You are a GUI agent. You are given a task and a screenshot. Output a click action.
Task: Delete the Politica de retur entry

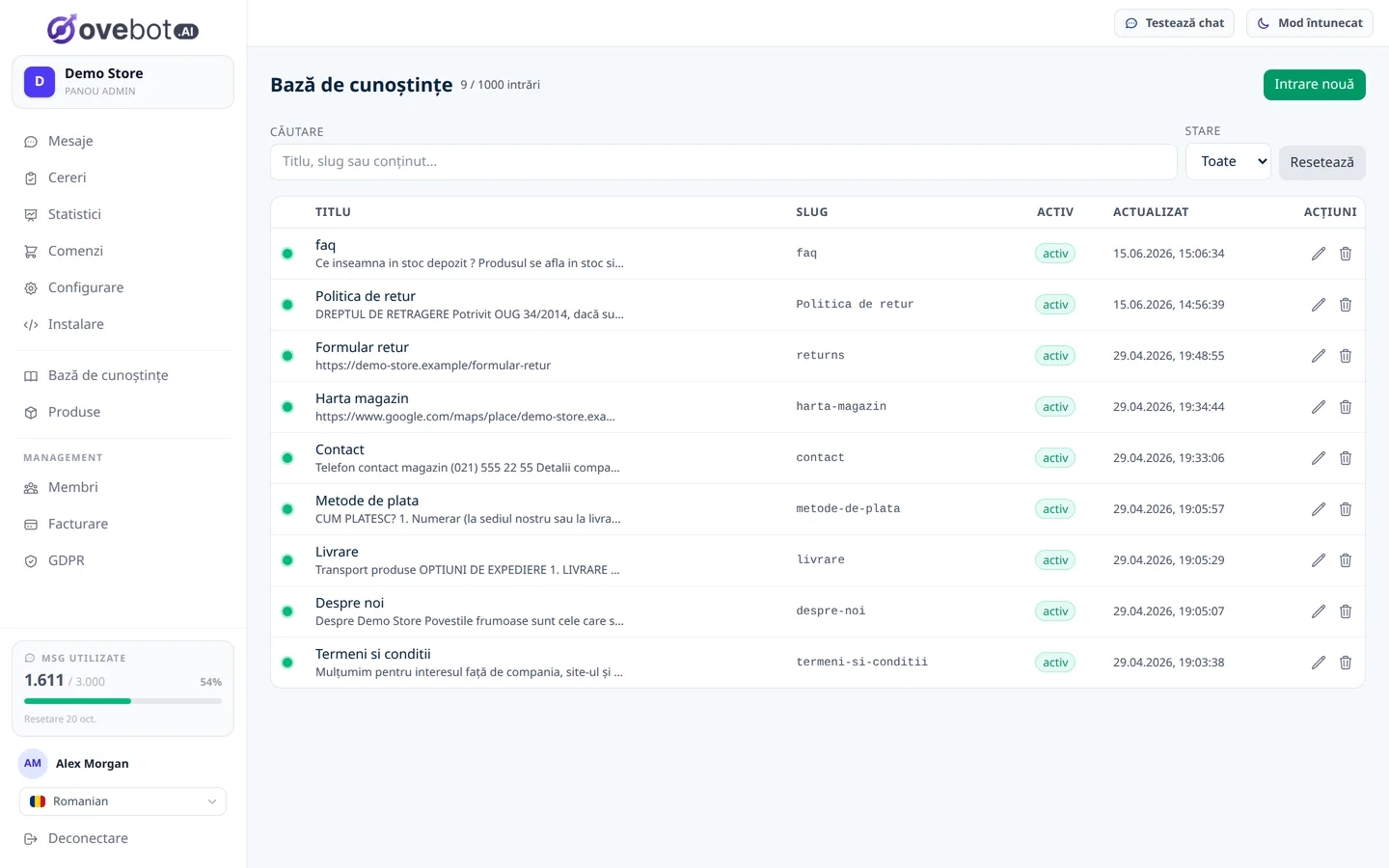pos(1346,305)
